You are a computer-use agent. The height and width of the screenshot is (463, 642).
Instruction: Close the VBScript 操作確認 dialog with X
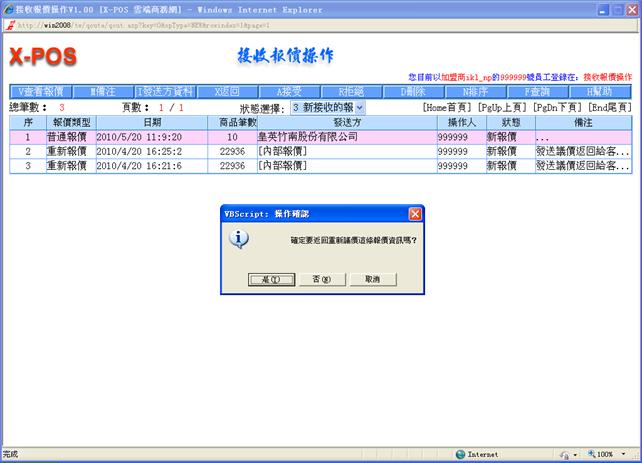click(415, 214)
